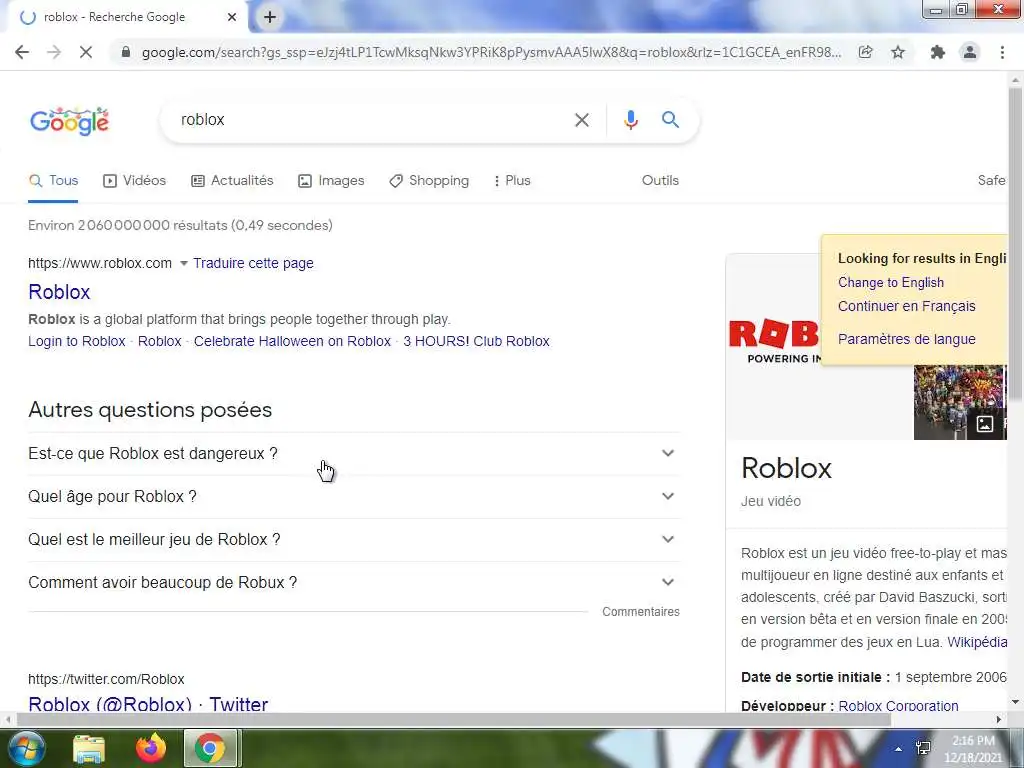Open the extensions puzzle icon
This screenshot has width=1024, height=768.
coord(938,52)
